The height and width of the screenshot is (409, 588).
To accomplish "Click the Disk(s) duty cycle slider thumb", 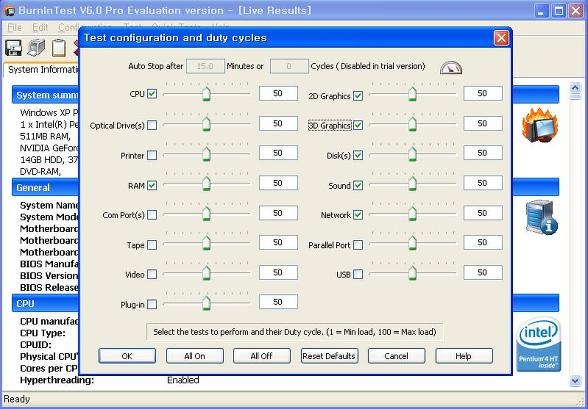I will click(412, 153).
